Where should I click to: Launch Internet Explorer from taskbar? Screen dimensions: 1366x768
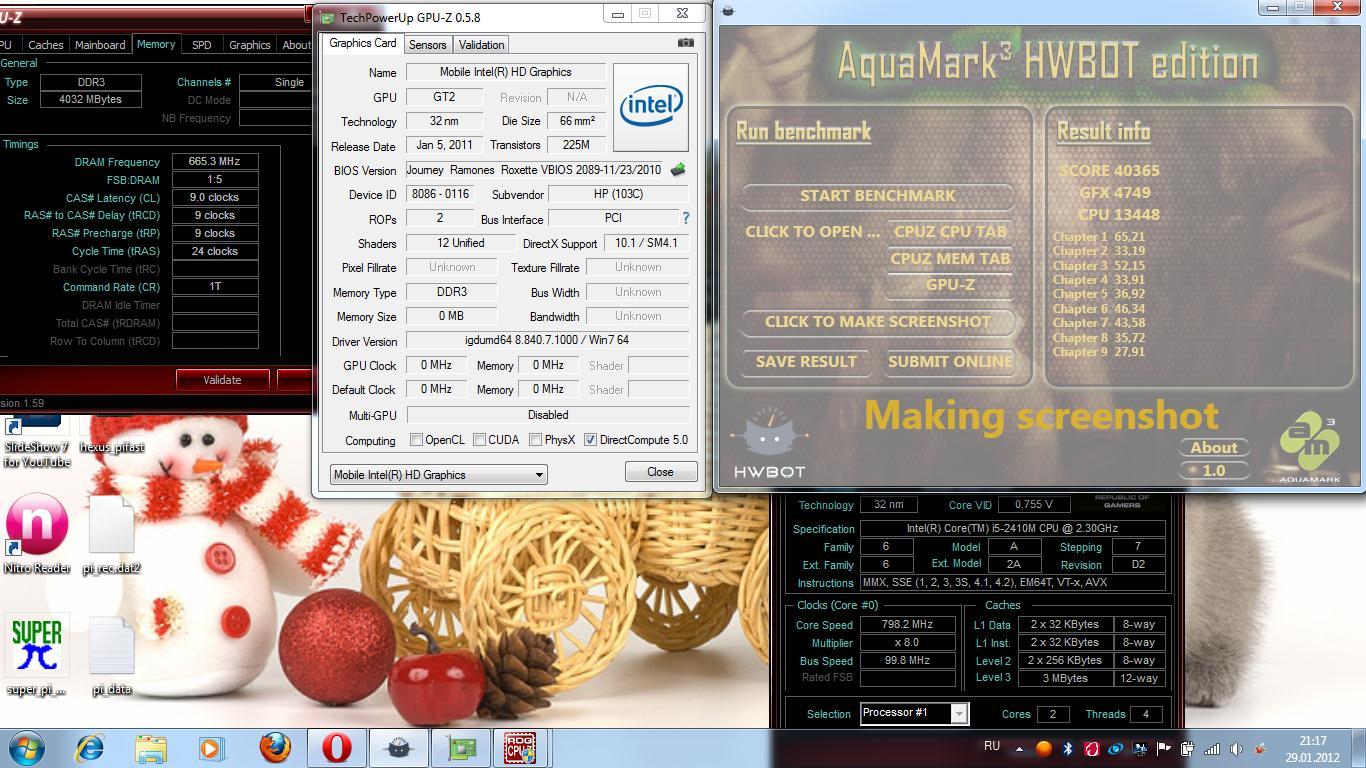[90, 748]
